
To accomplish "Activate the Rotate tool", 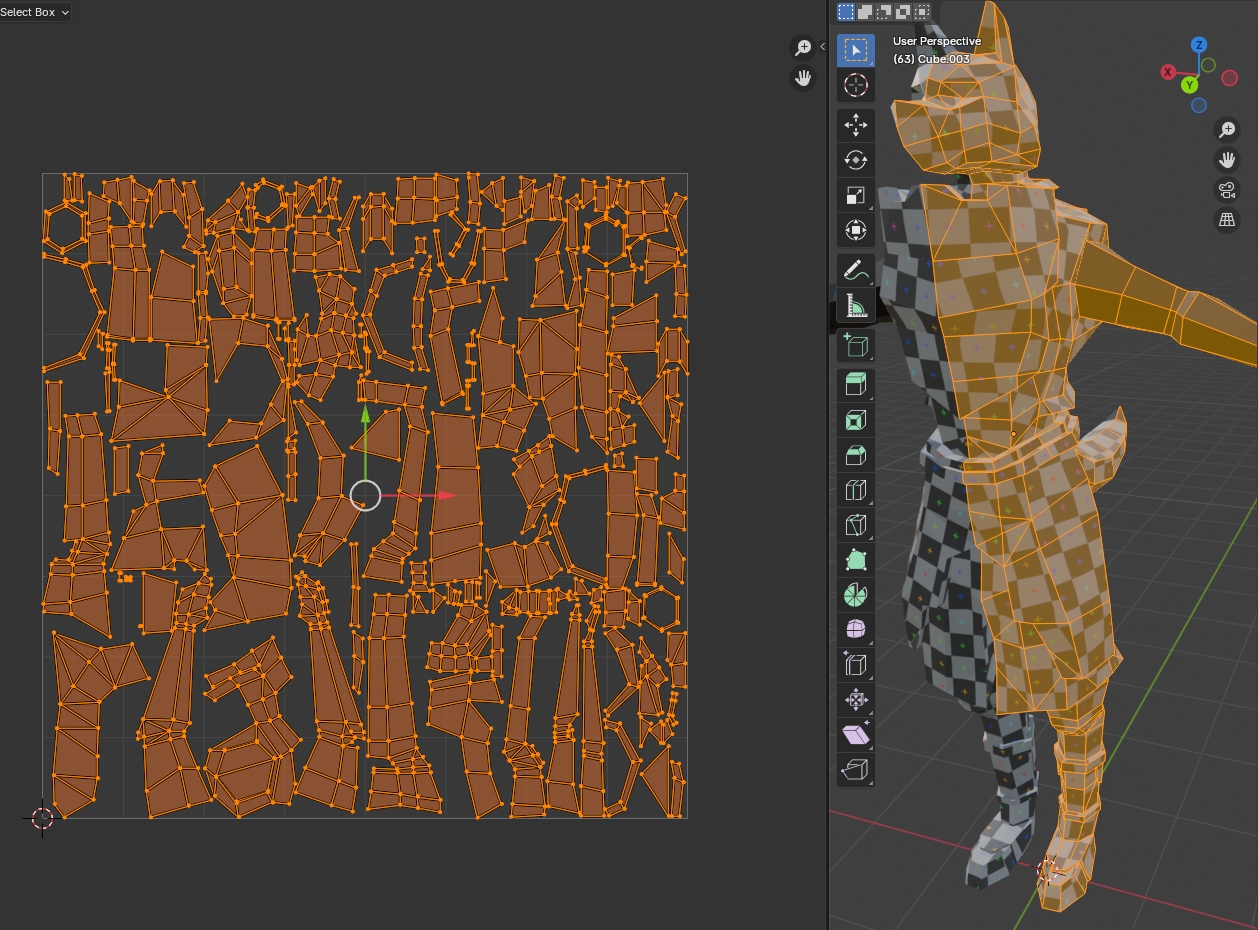I will click(x=855, y=160).
